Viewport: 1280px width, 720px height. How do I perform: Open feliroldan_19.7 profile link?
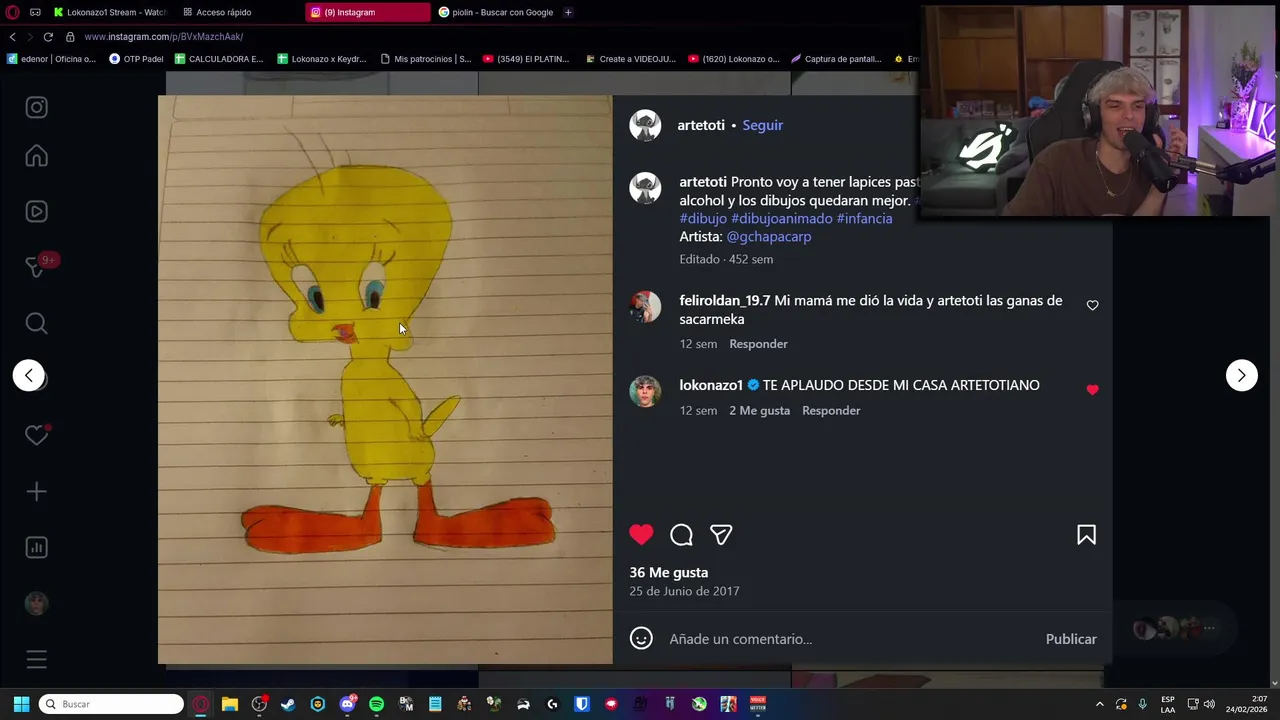(x=725, y=301)
